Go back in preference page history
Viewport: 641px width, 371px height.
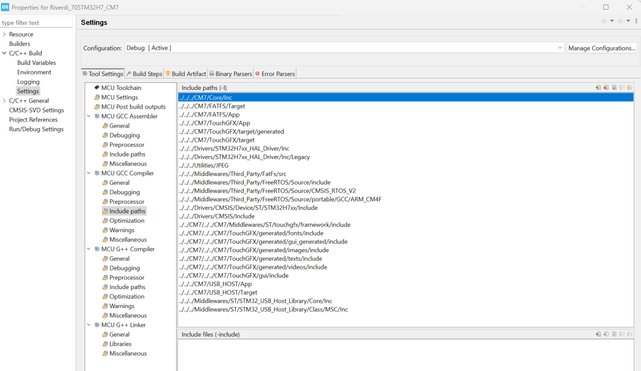click(604, 21)
